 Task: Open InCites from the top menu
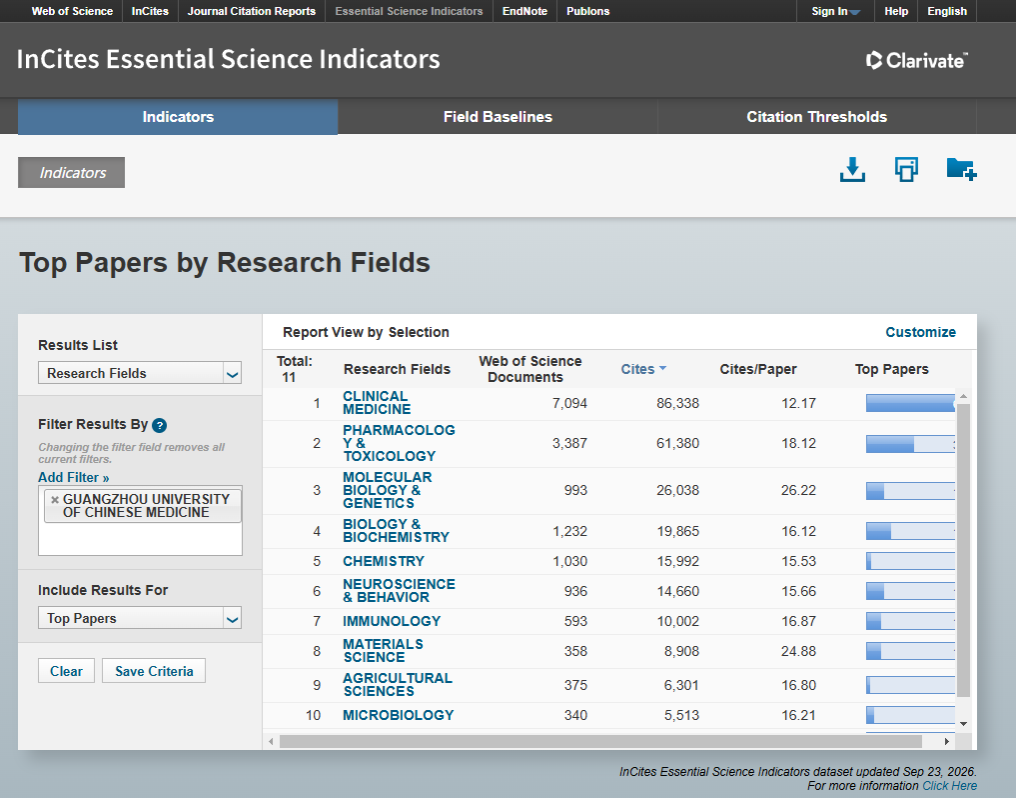pos(150,11)
